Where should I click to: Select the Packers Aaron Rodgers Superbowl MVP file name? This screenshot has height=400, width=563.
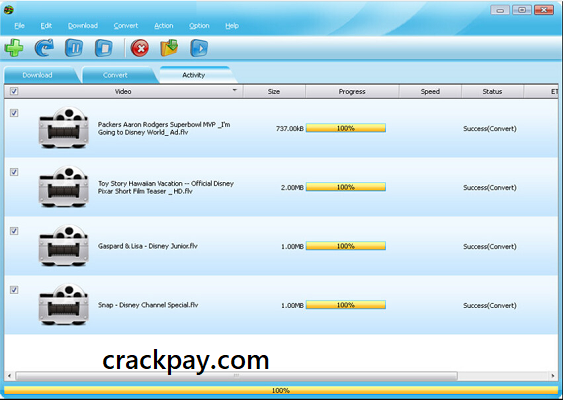coord(164,128)
